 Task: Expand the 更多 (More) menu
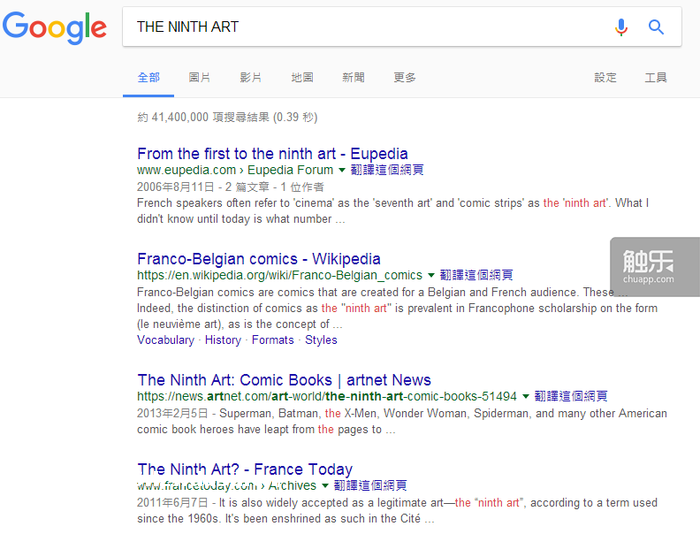coord(404,77)
